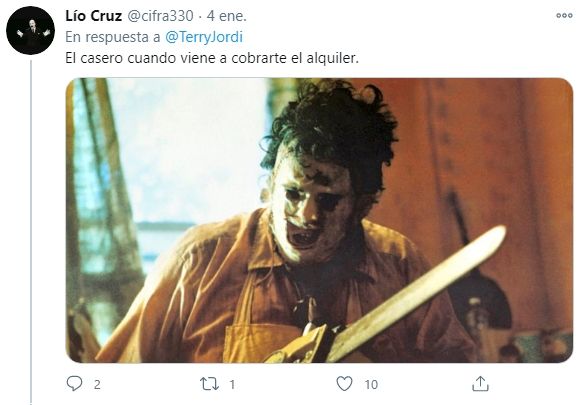
Task: Enlarge the attached chainsaw movie image
Action: [319, 220]
